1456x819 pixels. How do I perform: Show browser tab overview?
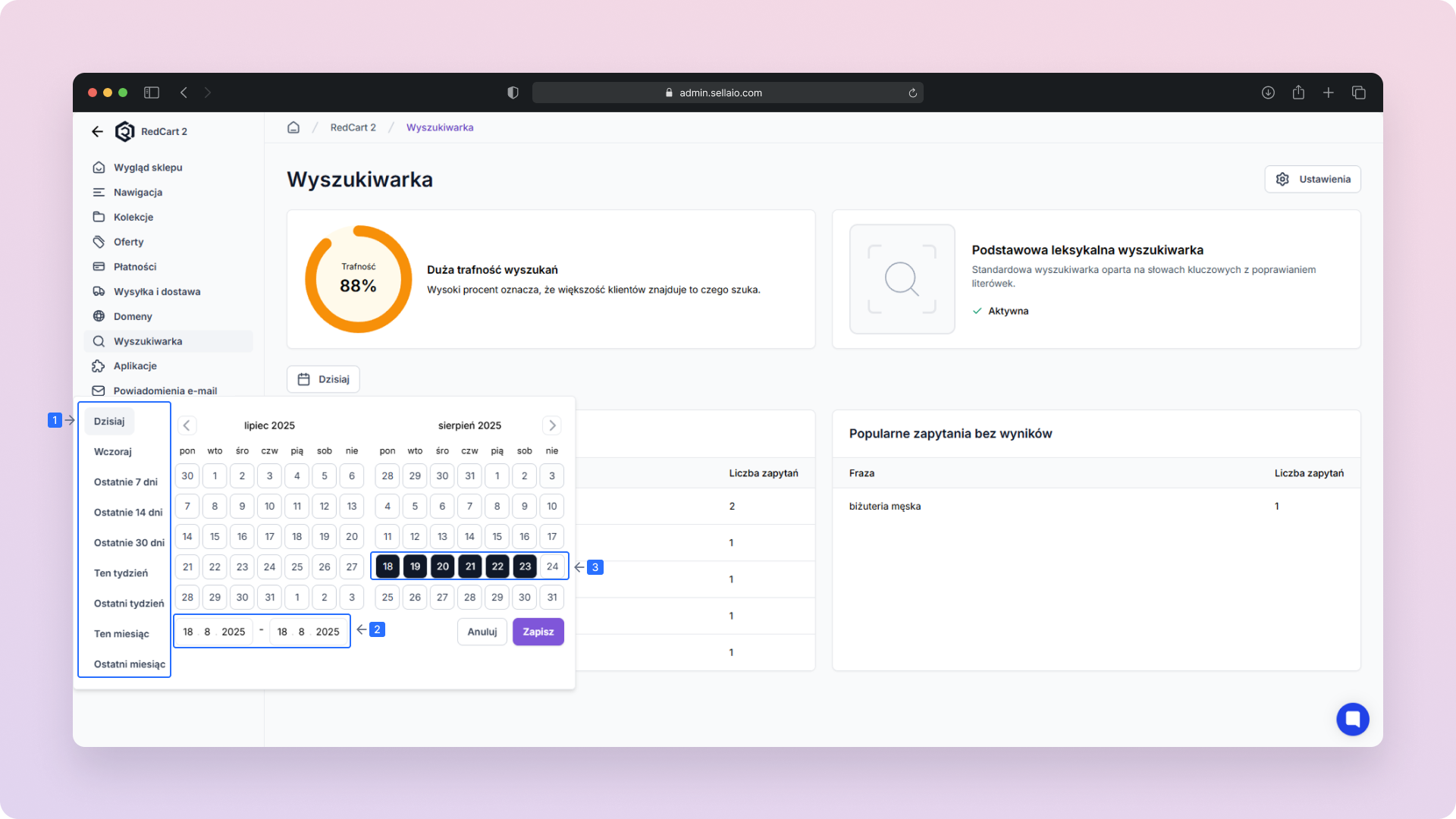point(1359,93)
